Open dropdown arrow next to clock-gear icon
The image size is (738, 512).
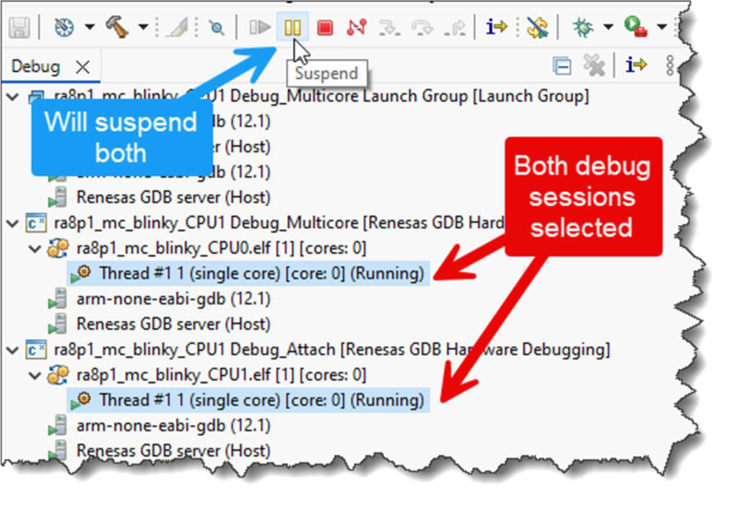coord(89,27)
